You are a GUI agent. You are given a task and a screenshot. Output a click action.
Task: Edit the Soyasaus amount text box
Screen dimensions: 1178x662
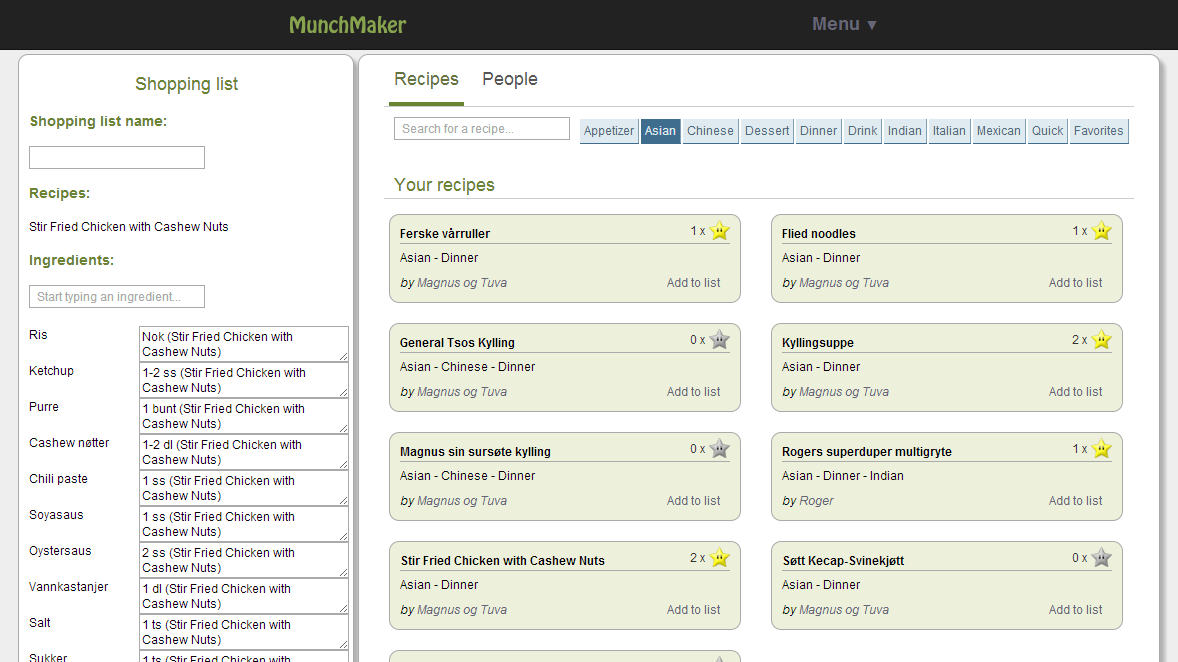(x=244, y=524)
